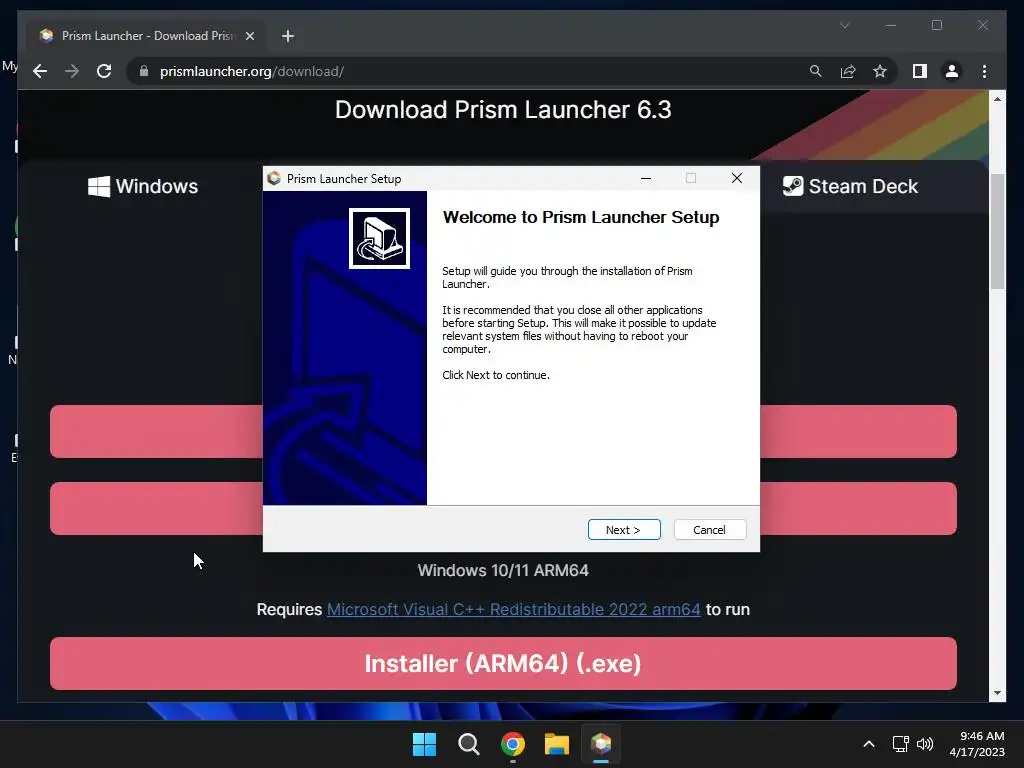This screenshot has height=768, width=1024.
Task: Click "Windows 10/11 ARM64" text
Action: tap(503, 570)
